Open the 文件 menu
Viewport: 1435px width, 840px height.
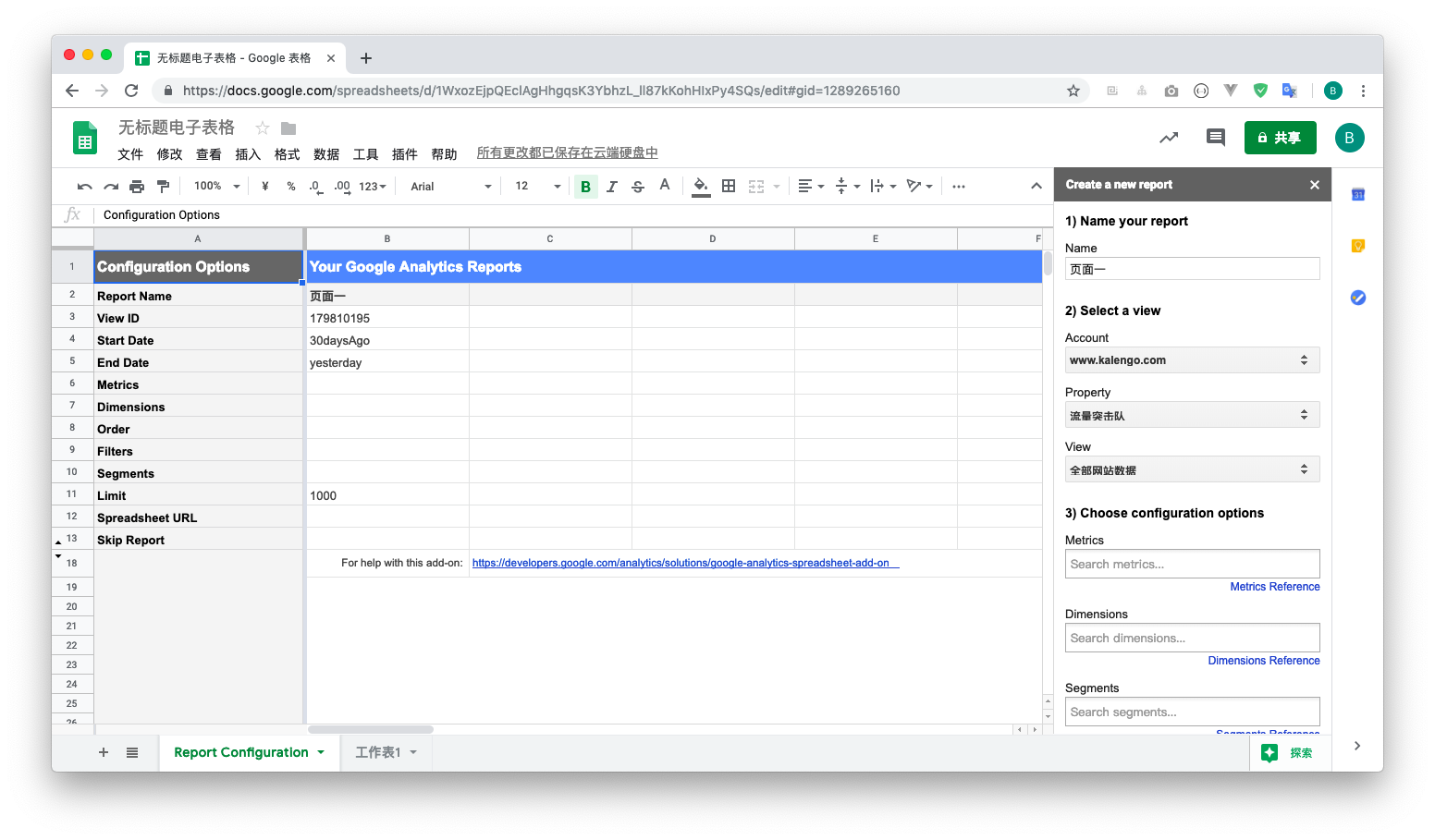130,154
